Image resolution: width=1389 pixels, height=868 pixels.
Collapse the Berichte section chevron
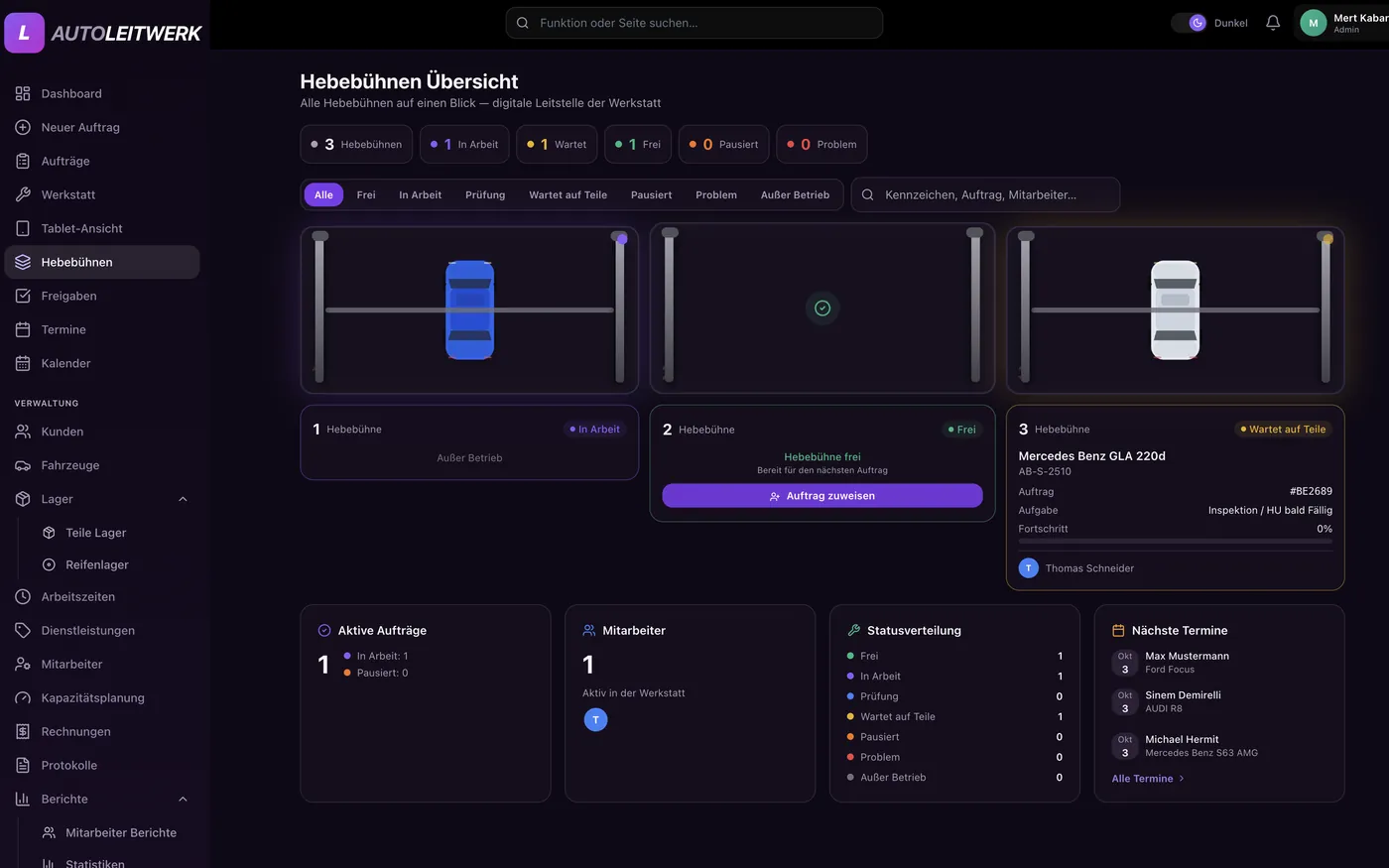(x=183, y=799)
